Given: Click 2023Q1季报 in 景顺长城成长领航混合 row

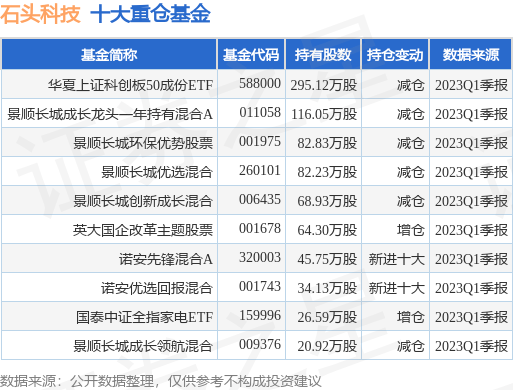Looking at the screenshot, I should coord(471,346).
